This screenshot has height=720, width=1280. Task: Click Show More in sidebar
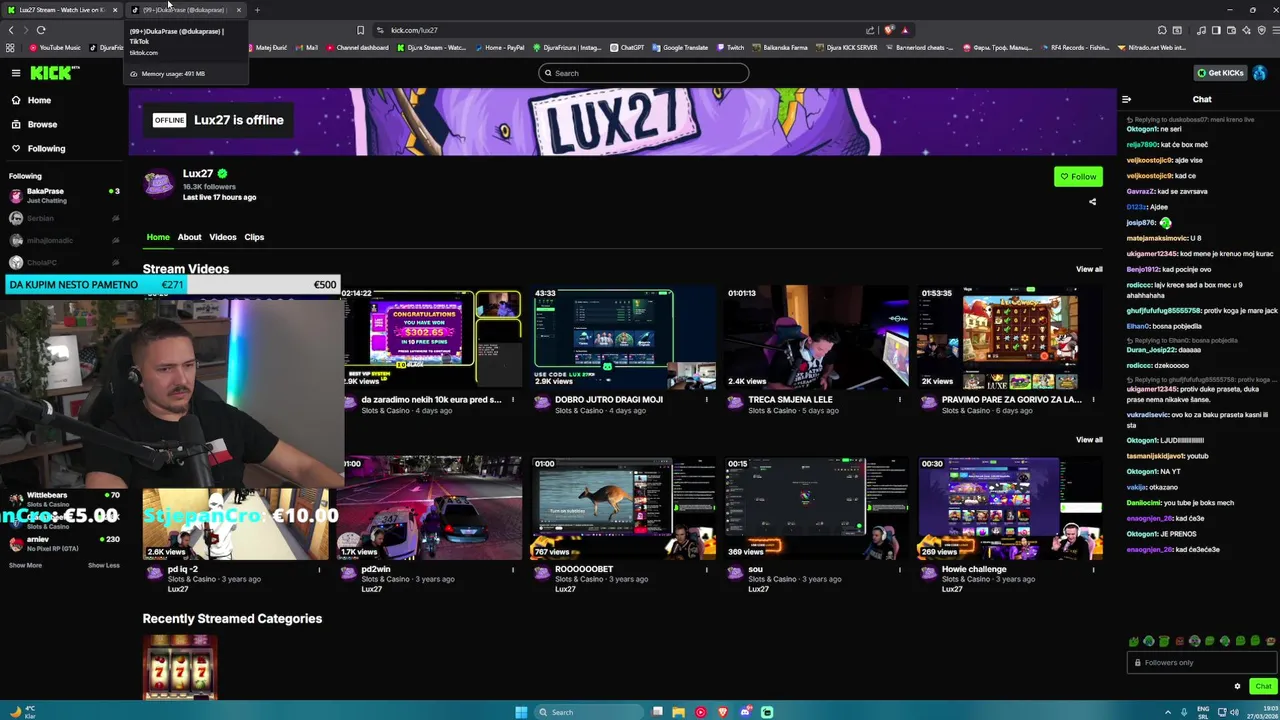pos(26,565)
